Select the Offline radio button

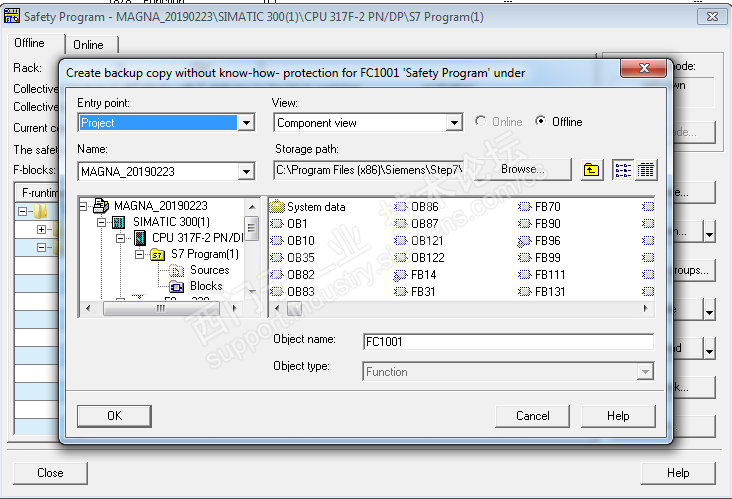pyautogui.click(x=541, y=121)
